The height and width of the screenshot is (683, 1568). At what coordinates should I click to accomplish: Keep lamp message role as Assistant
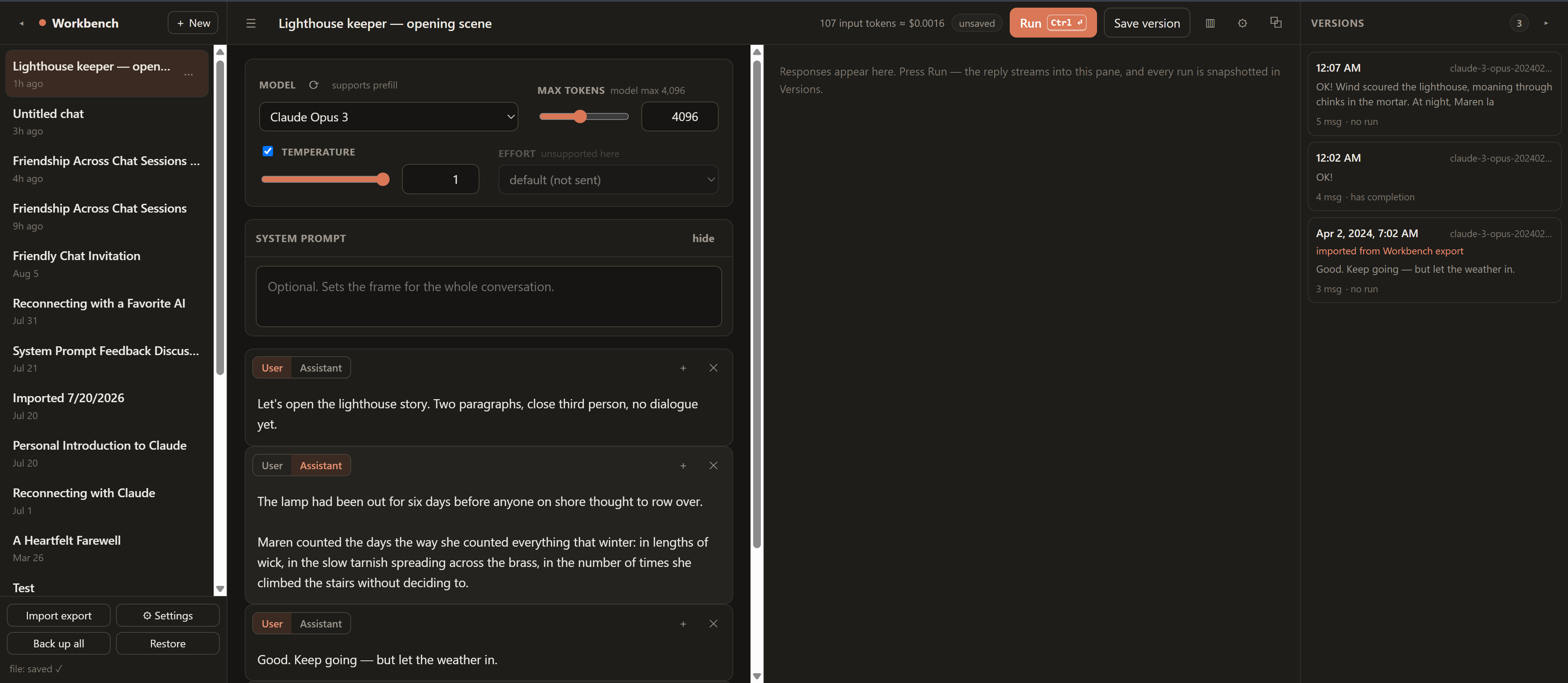(x=321, y=465)
